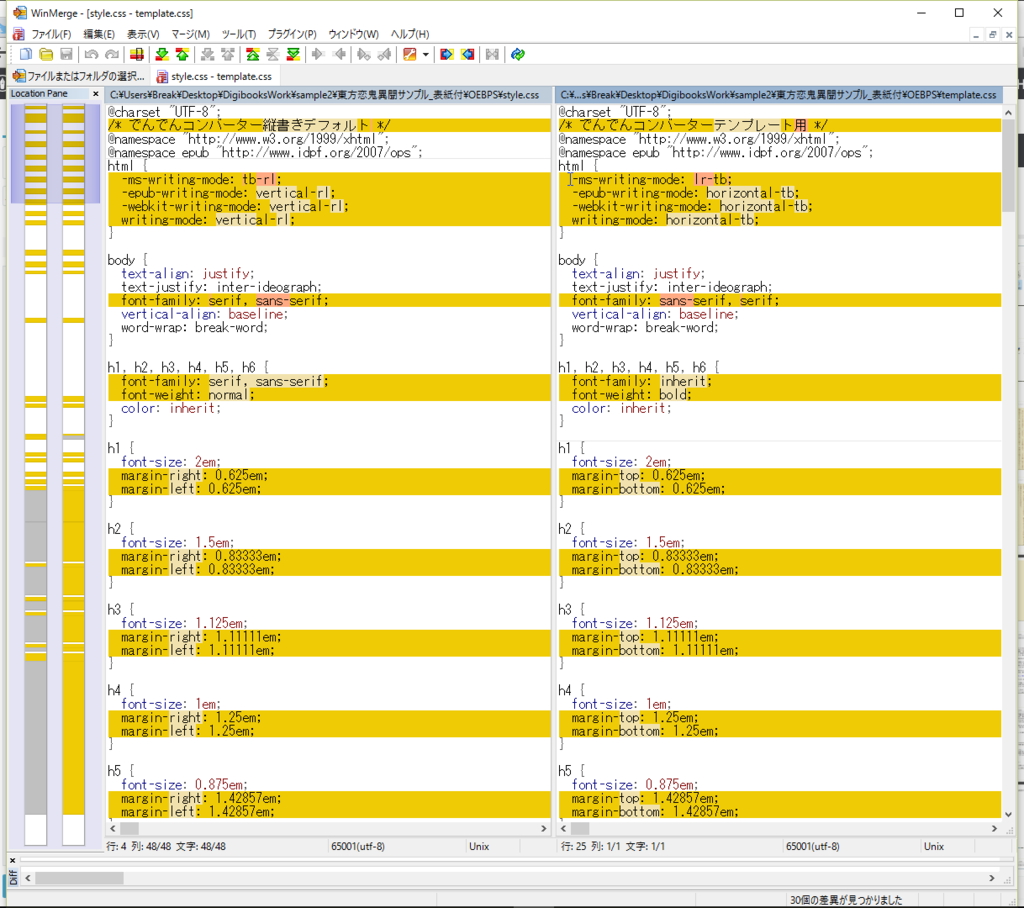Click right 'font-weight: bold;' line

[631, 395]
